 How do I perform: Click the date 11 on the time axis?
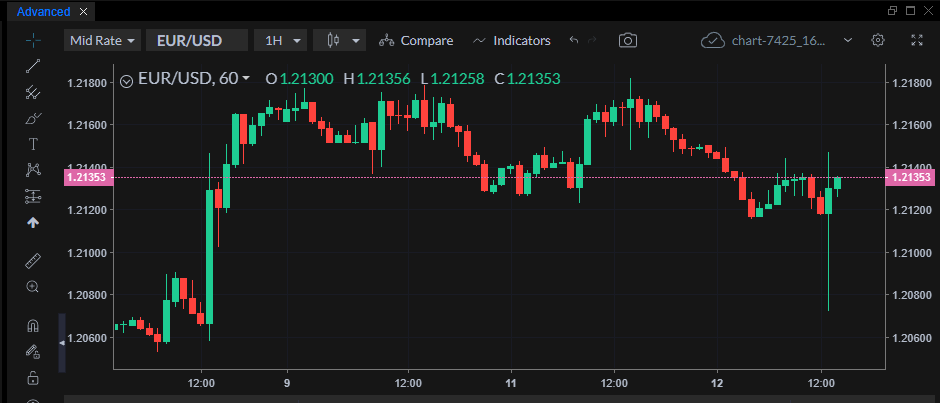tap(511, 382)
